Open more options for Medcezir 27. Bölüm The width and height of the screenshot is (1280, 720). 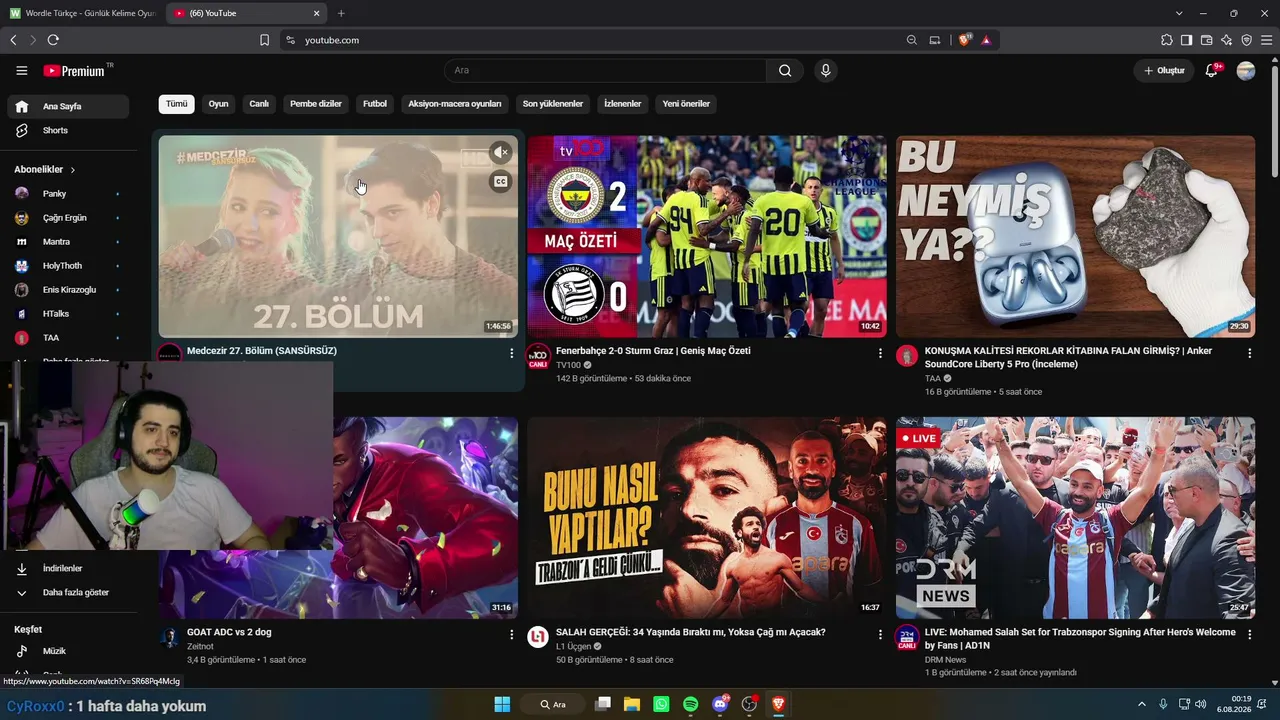pyautogui.click(x=512, y=353)
